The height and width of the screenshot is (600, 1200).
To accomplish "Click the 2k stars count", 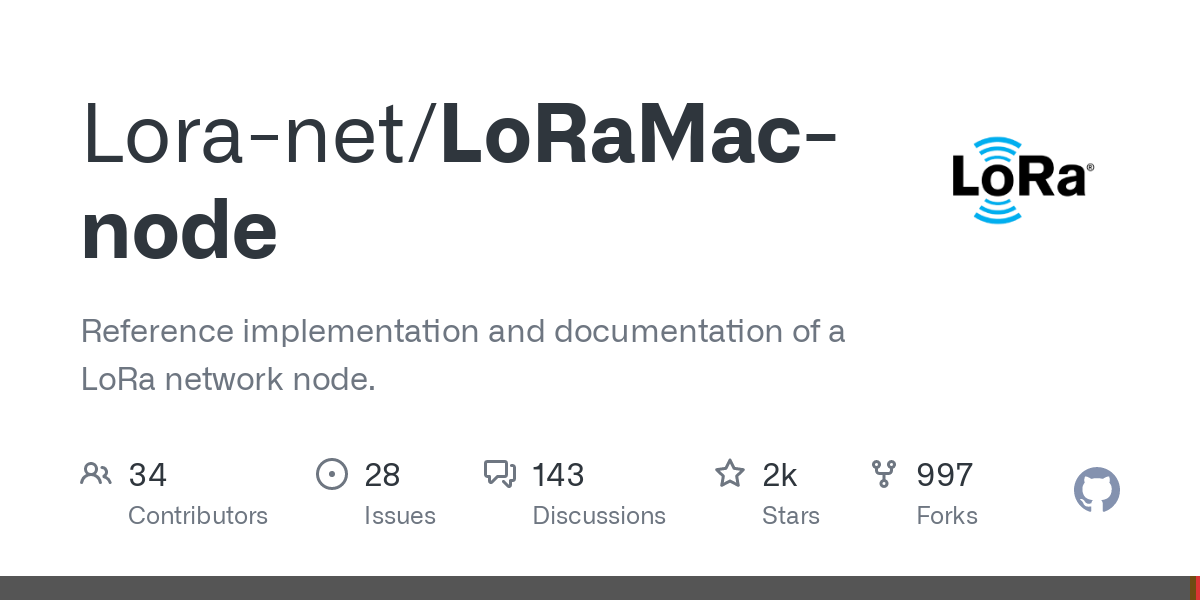I will tap(780, 475).
